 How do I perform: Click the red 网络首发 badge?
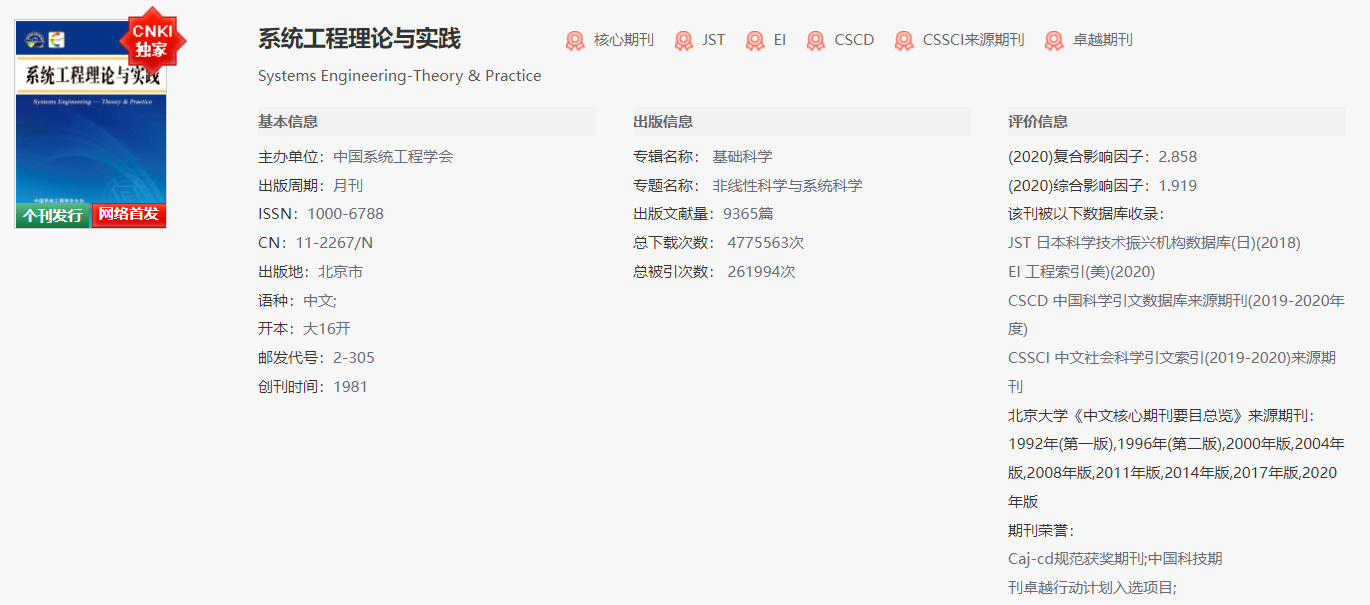point(128,217)
